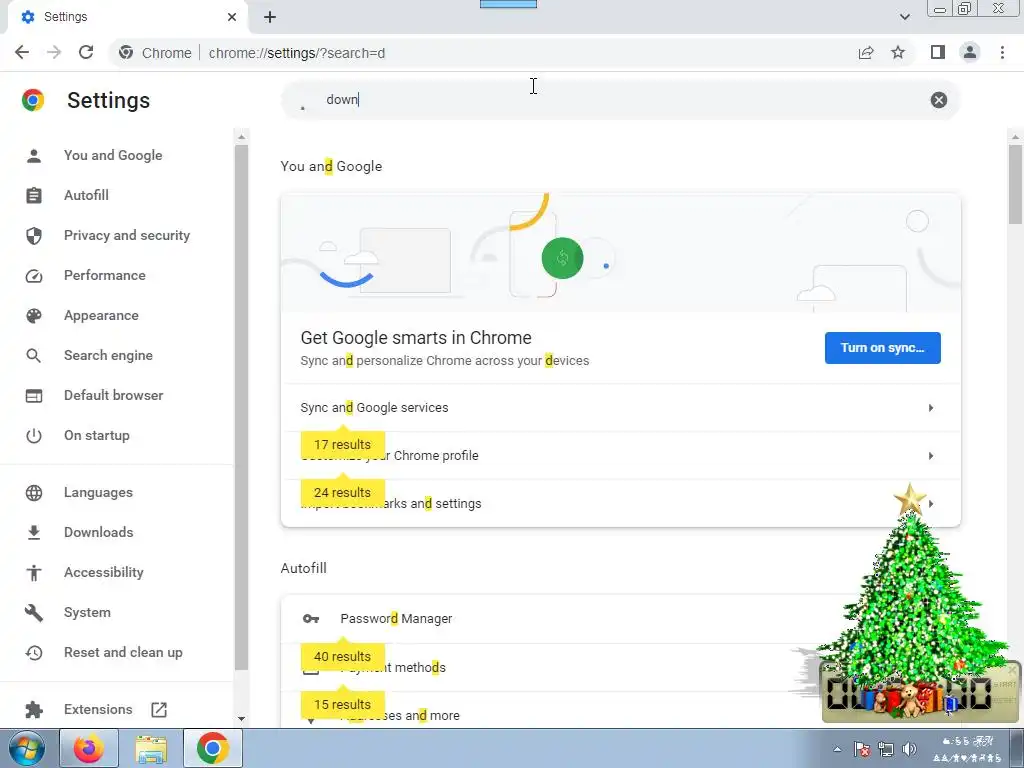Open Appearance settings section
1024x768 pixels.
pyautogui.click(x=101, y=315)
